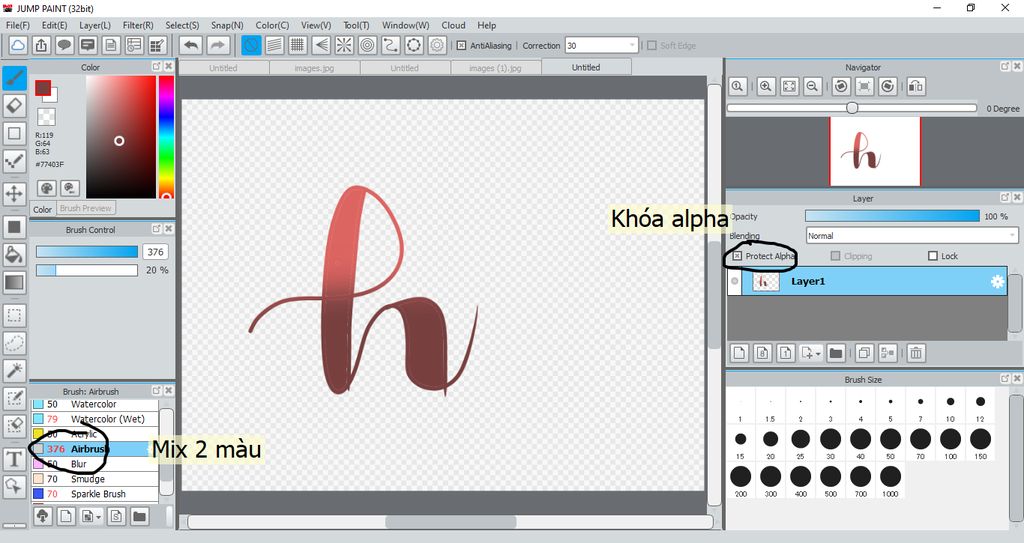The width and height of the screenshot is (1024, 543).
Task: Open the Snap menu
Action: point(227,25)
